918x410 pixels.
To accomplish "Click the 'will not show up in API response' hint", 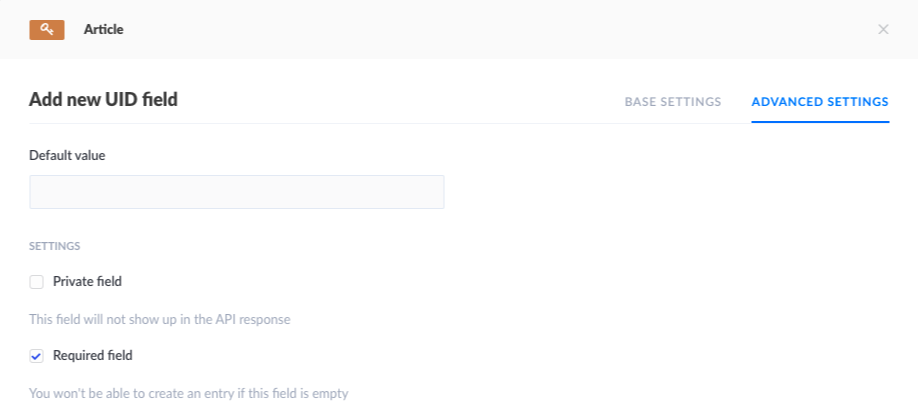I will (160, 320).
